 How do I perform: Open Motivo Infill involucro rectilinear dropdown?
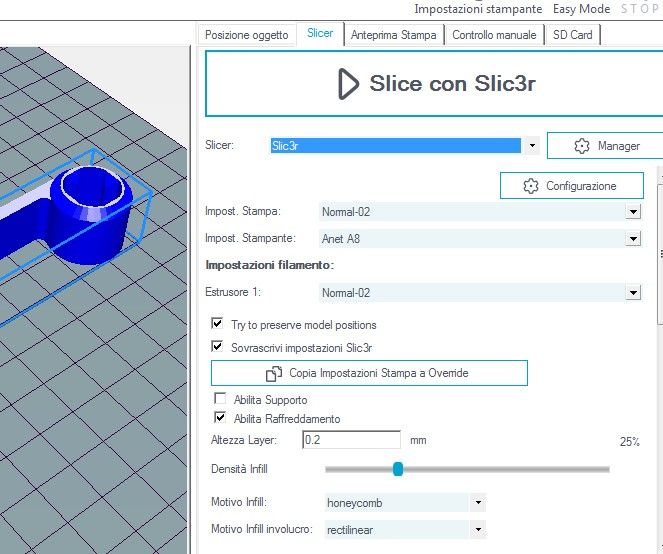[x=479, y=529]
